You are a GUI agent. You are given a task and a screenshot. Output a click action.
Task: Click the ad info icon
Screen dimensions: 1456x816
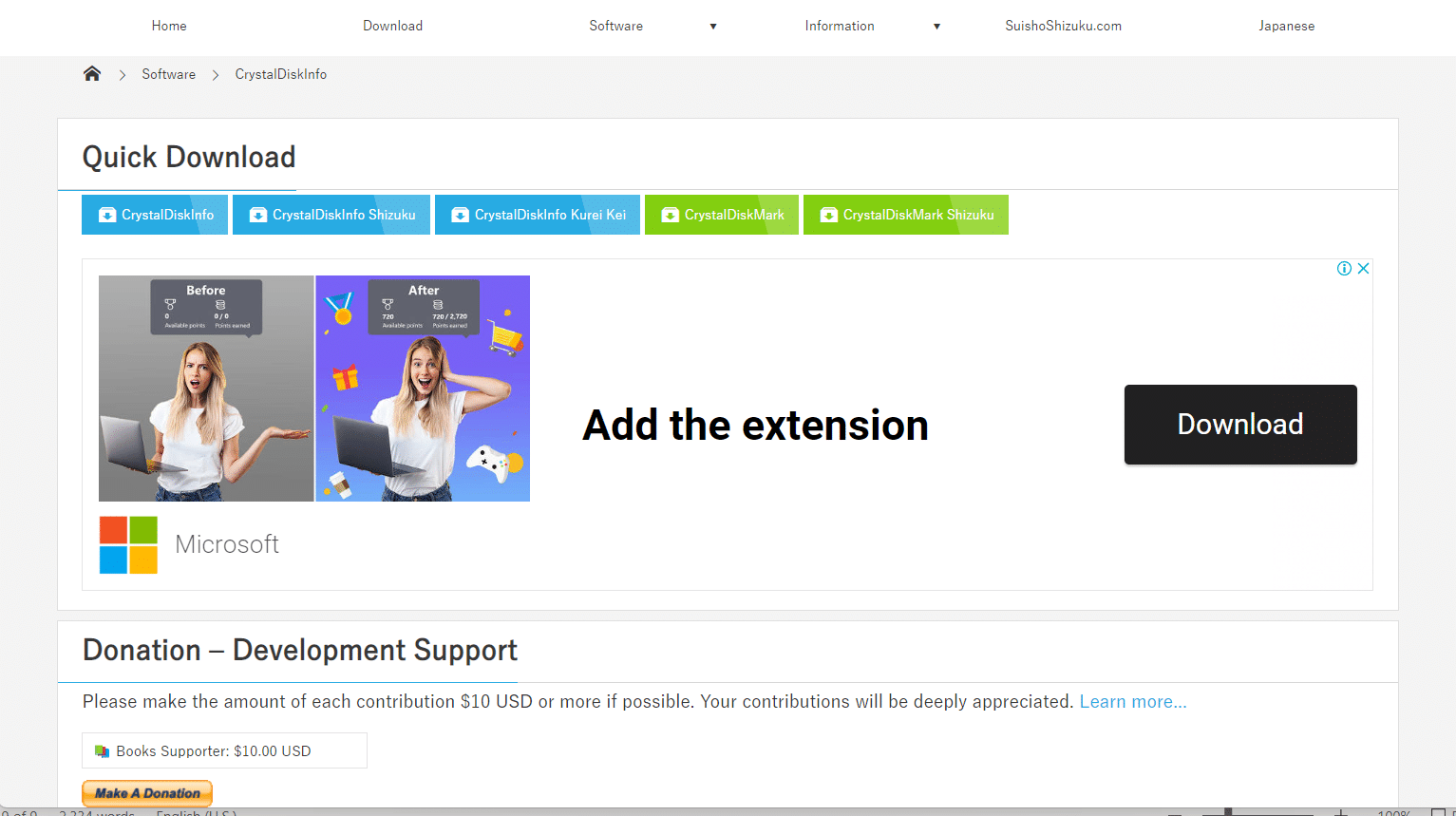coord(1344,269)
